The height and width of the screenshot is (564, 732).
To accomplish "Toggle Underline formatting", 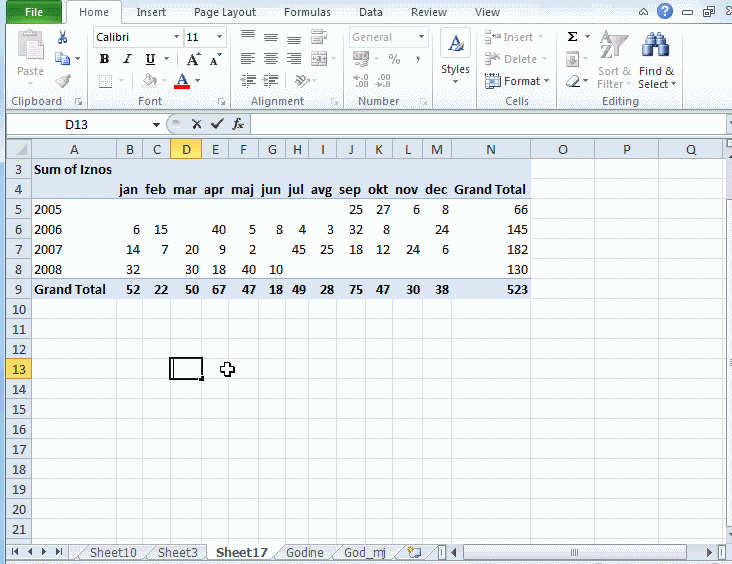I will 150,59.
